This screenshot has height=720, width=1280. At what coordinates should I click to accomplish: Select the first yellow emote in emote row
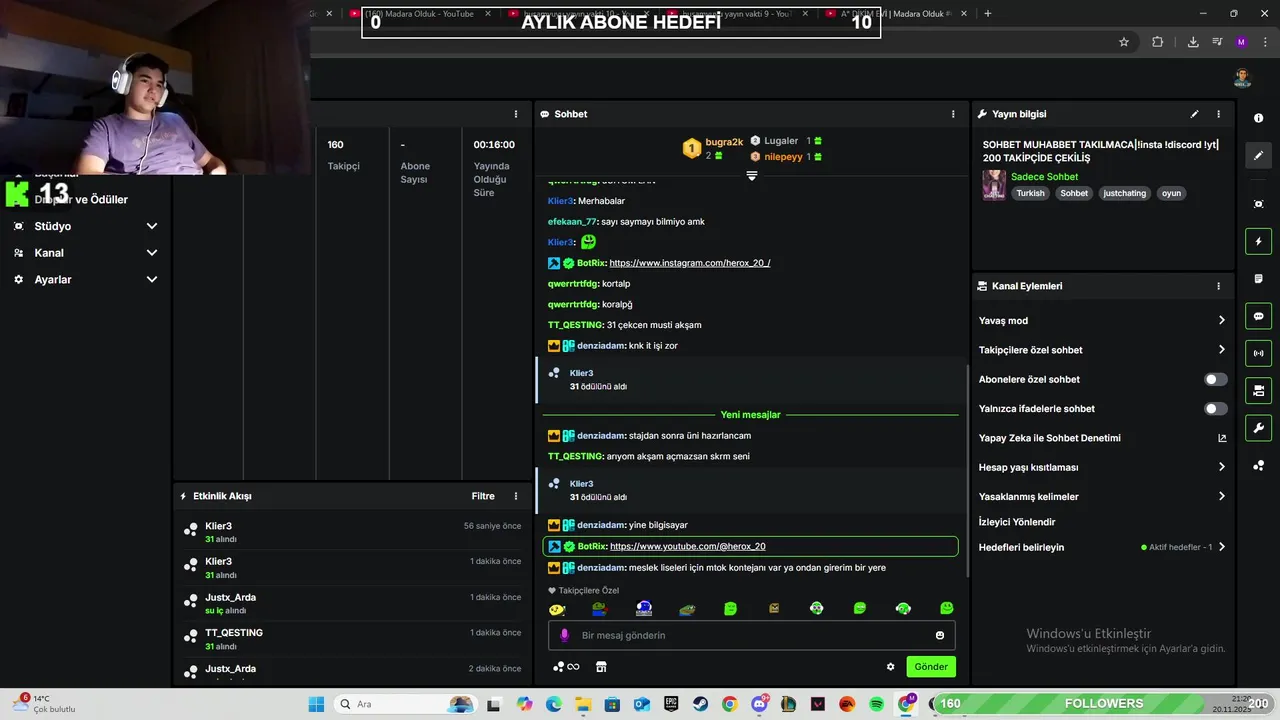(557, 609)
